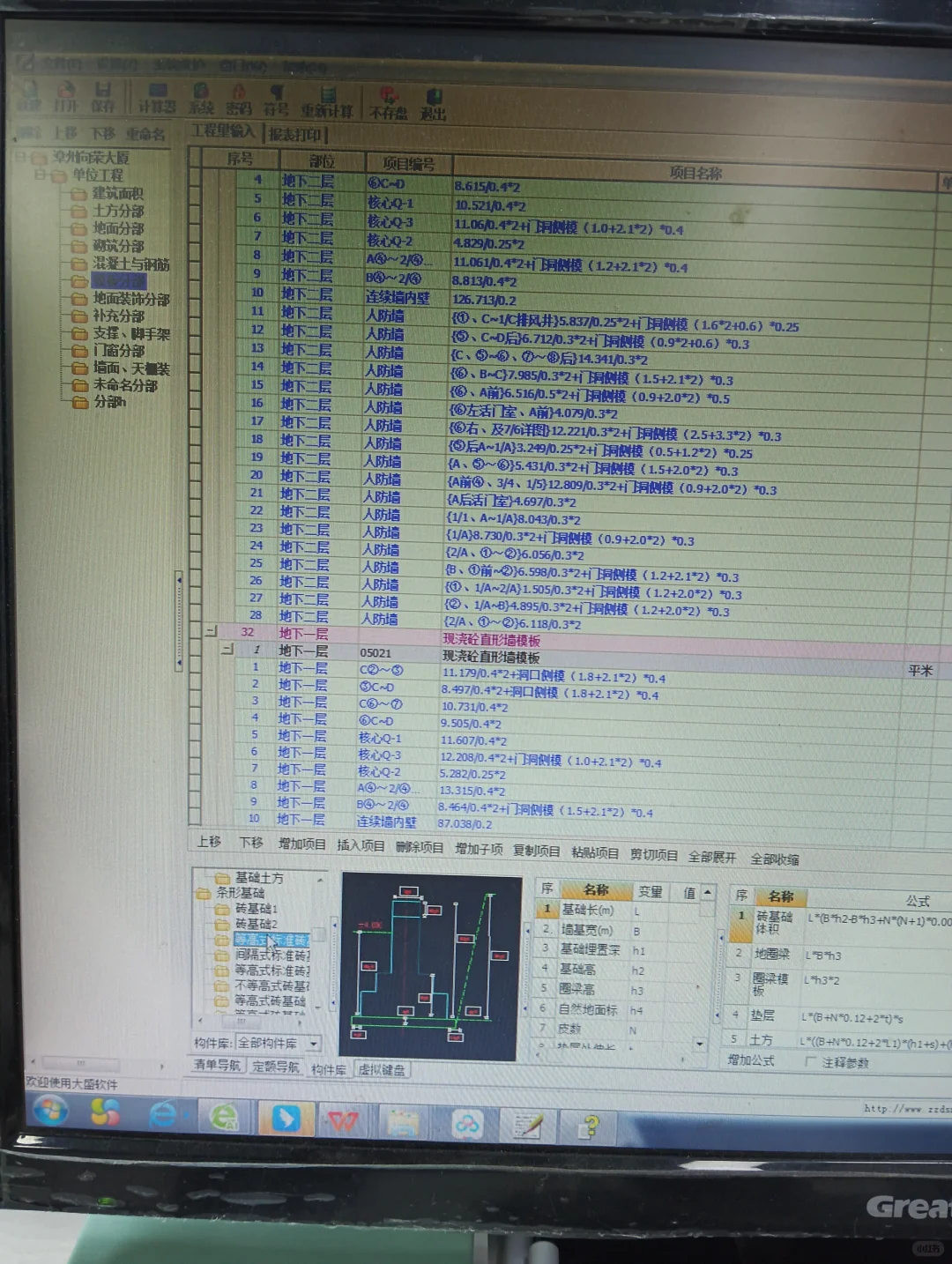Collapse the 单位工程 tree node
Viewport: 952px width, 1264px height.
40,175
